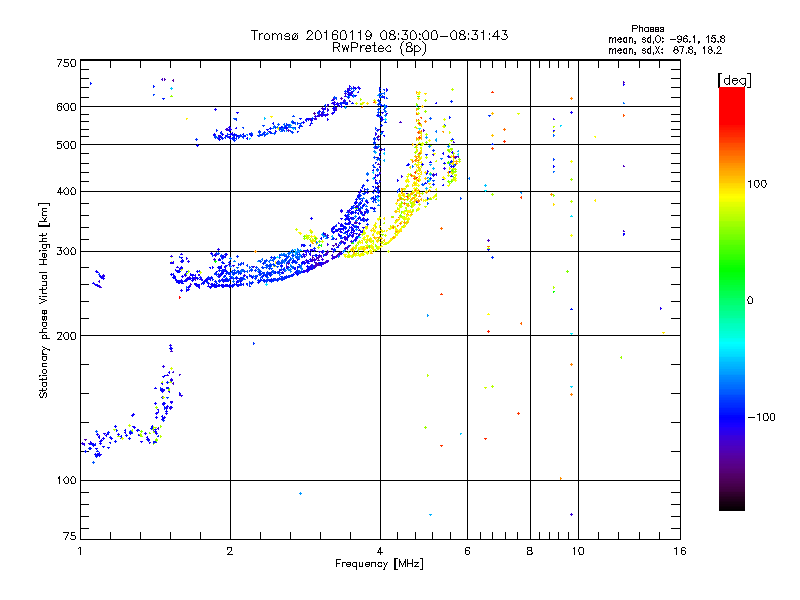Click the rainbow phase color bar
Image resolution: width=800 pixels, height=600 pixels.
732,298
